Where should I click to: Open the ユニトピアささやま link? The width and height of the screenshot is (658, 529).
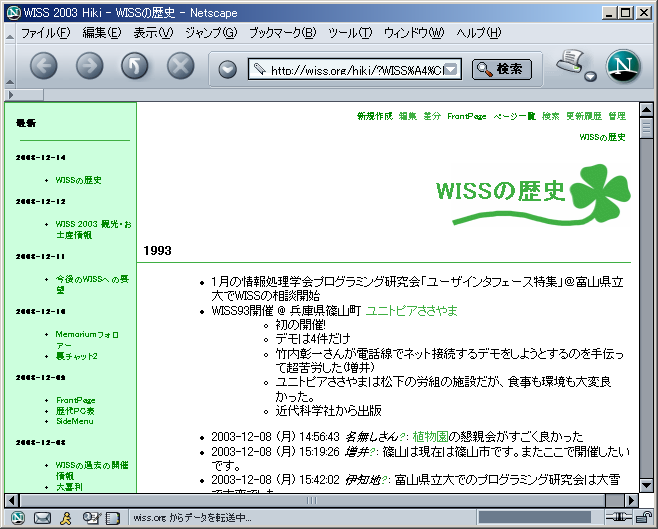(411, 311)
